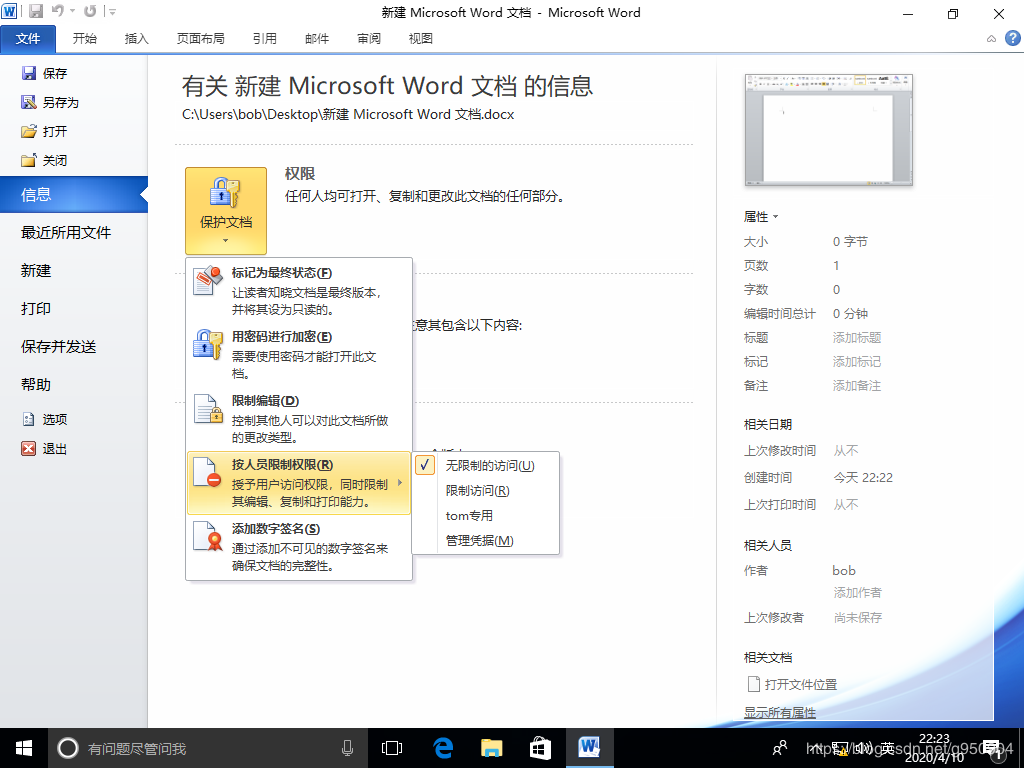The image size is (1024, 768).
Task: Open the 审阅 ribbon tab
Action: [369, 39]
